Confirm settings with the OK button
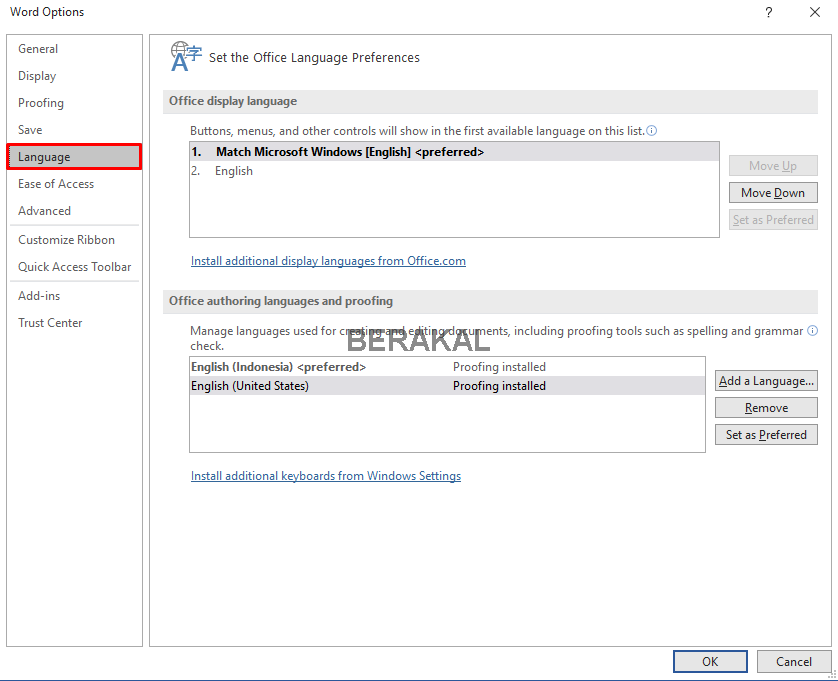838x681 pixels. (x=710, y=662)
